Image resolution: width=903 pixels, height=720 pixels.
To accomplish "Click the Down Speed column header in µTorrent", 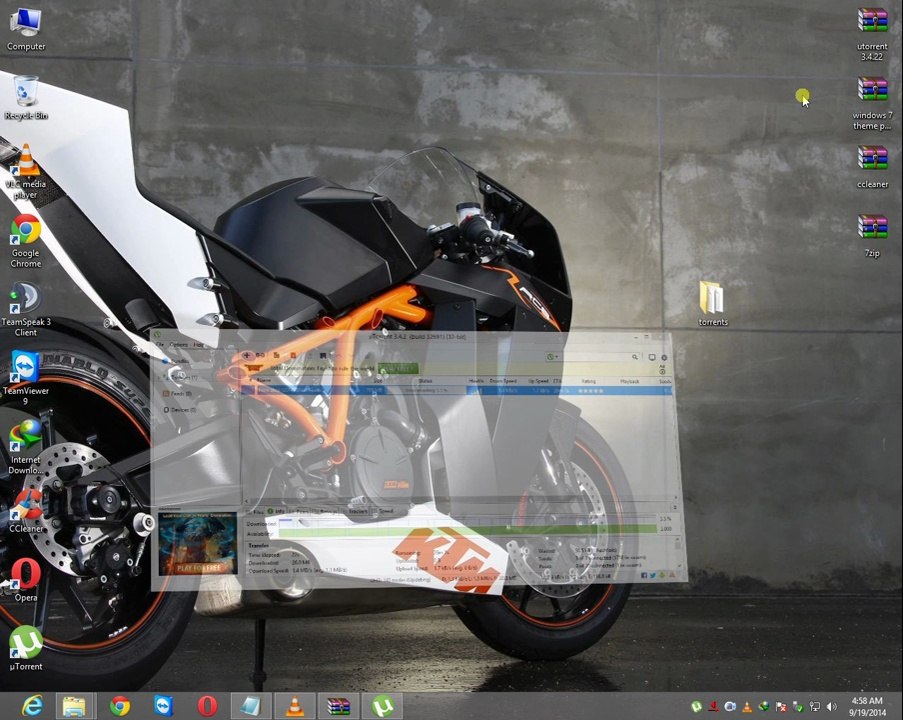I will click(503, 381).
